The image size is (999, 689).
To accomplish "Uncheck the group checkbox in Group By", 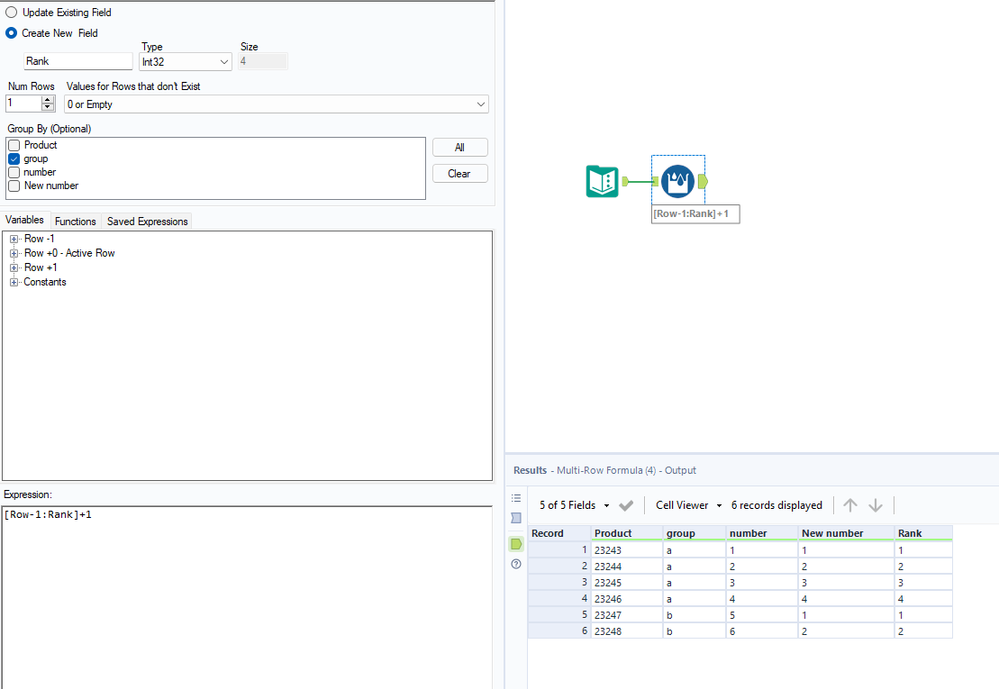I will point(14,159).
